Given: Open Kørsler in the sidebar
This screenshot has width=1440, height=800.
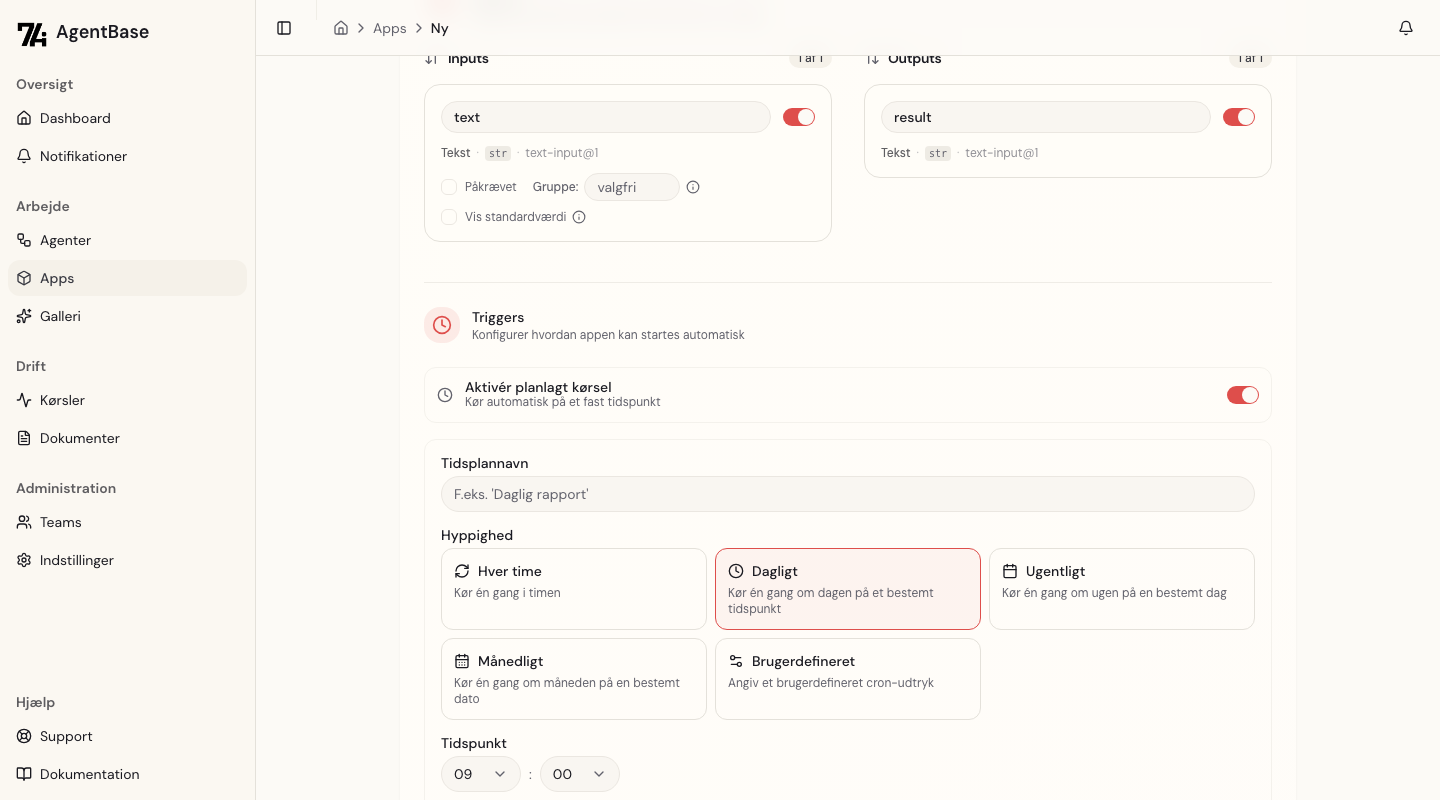Looking at the screenshot, I should [x=62, y=400].
